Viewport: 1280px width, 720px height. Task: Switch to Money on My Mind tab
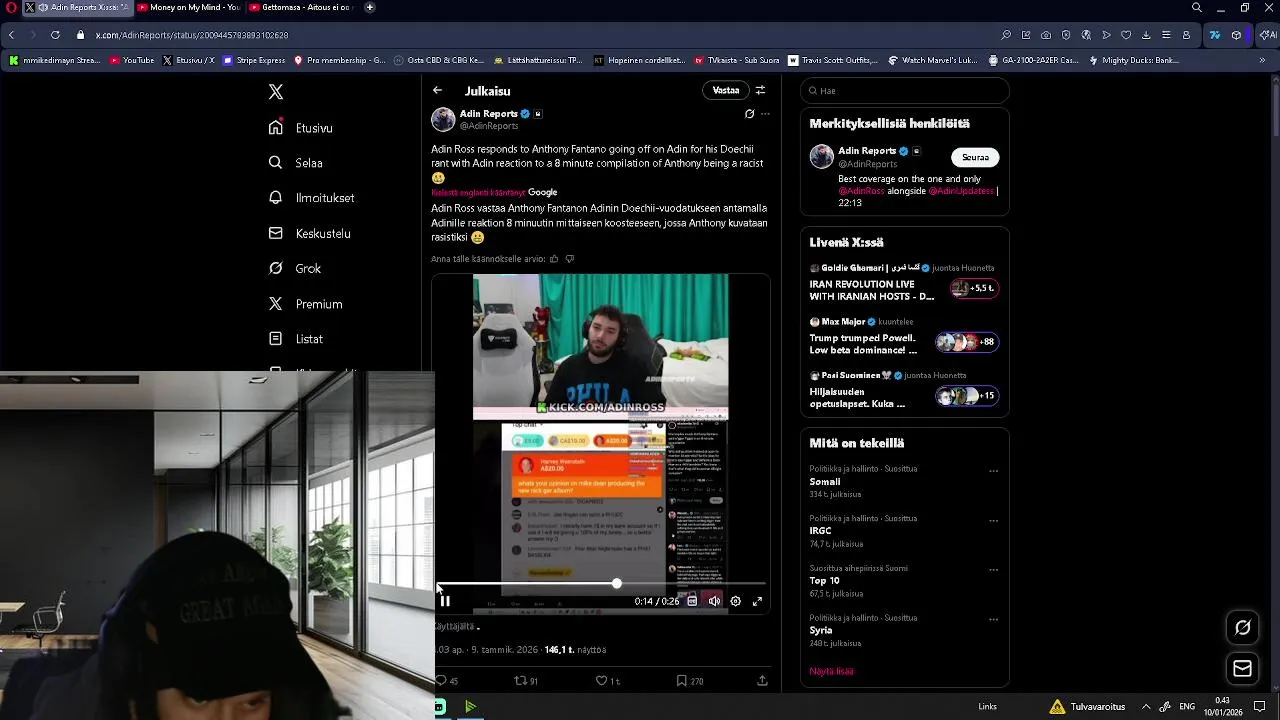click(189, 7)
